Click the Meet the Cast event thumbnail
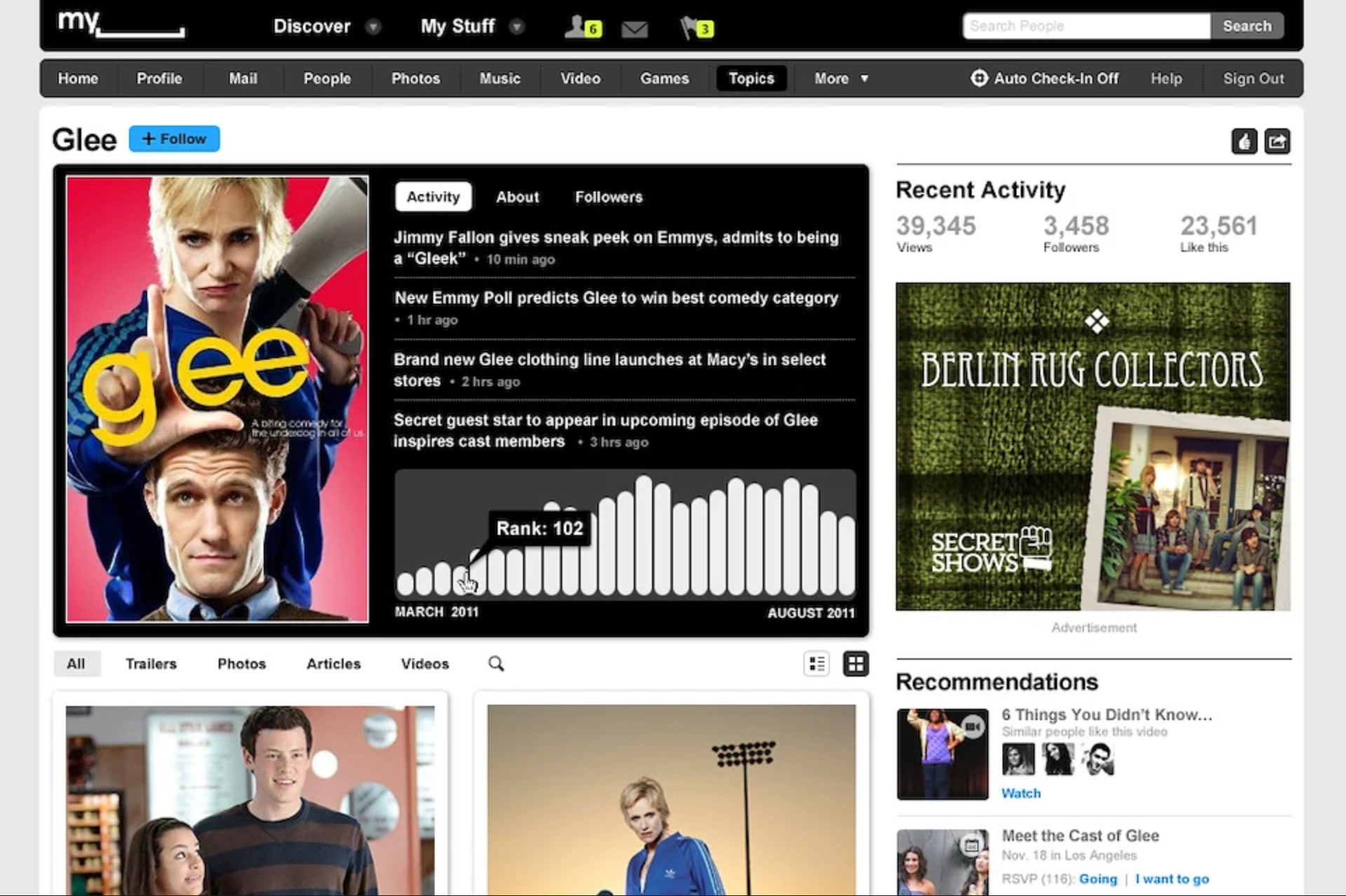Image resolution: width=1346 pixels, height=896 pixels. click(x=942, y=862)
